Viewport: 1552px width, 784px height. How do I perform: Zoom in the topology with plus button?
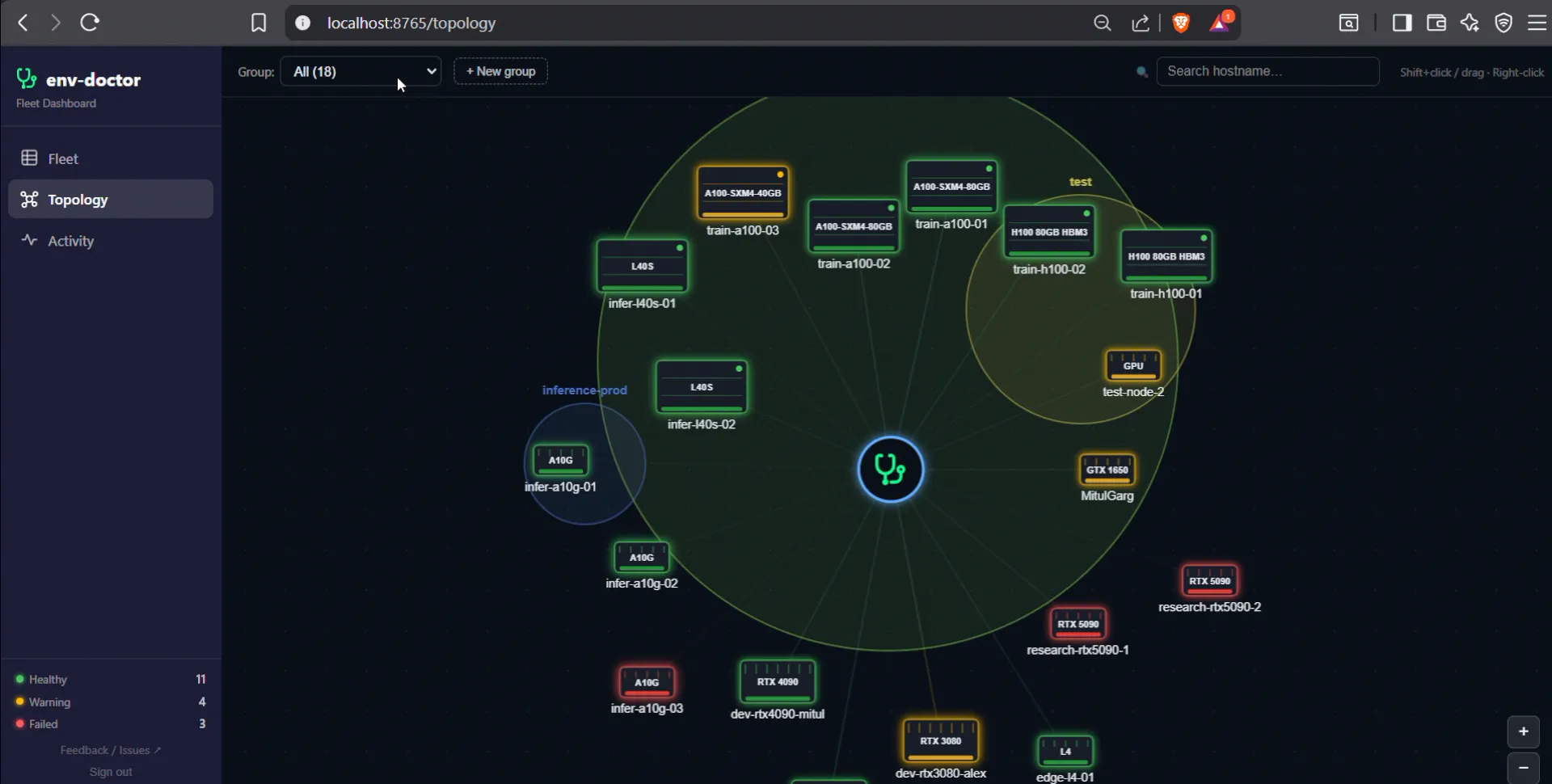[1523, 731]
